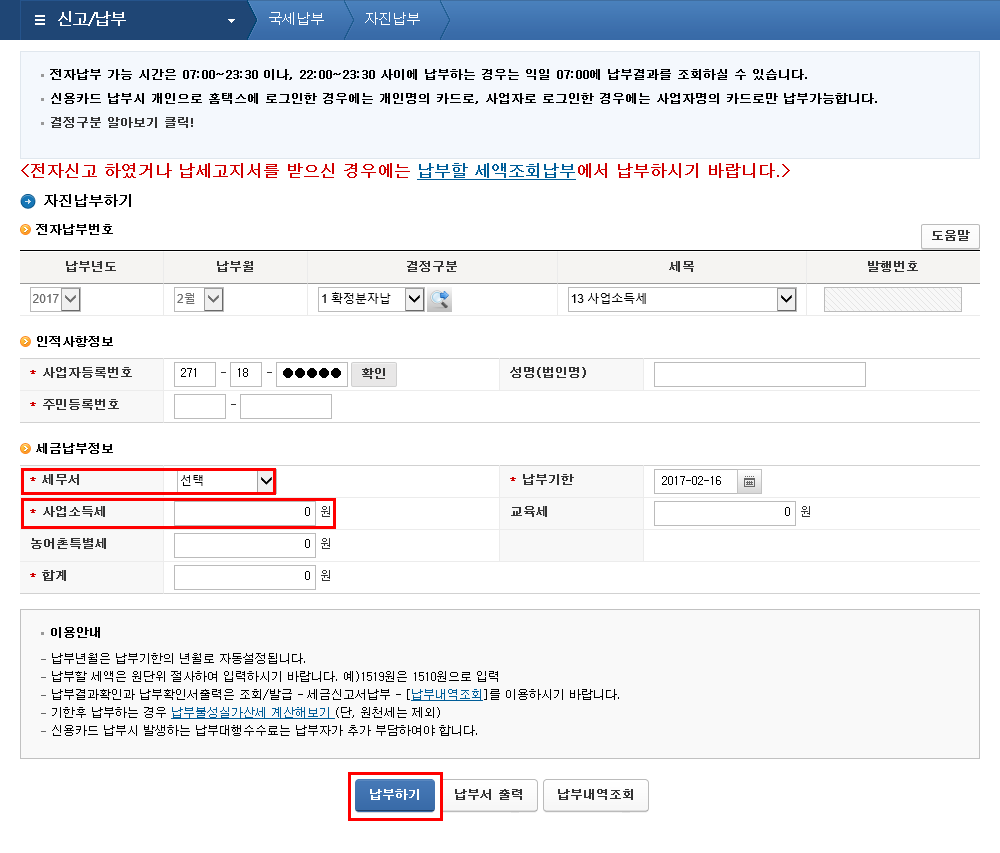
Task: Click the 합계 total amount field
Action: pyautogui.click(x=245, y=577)
